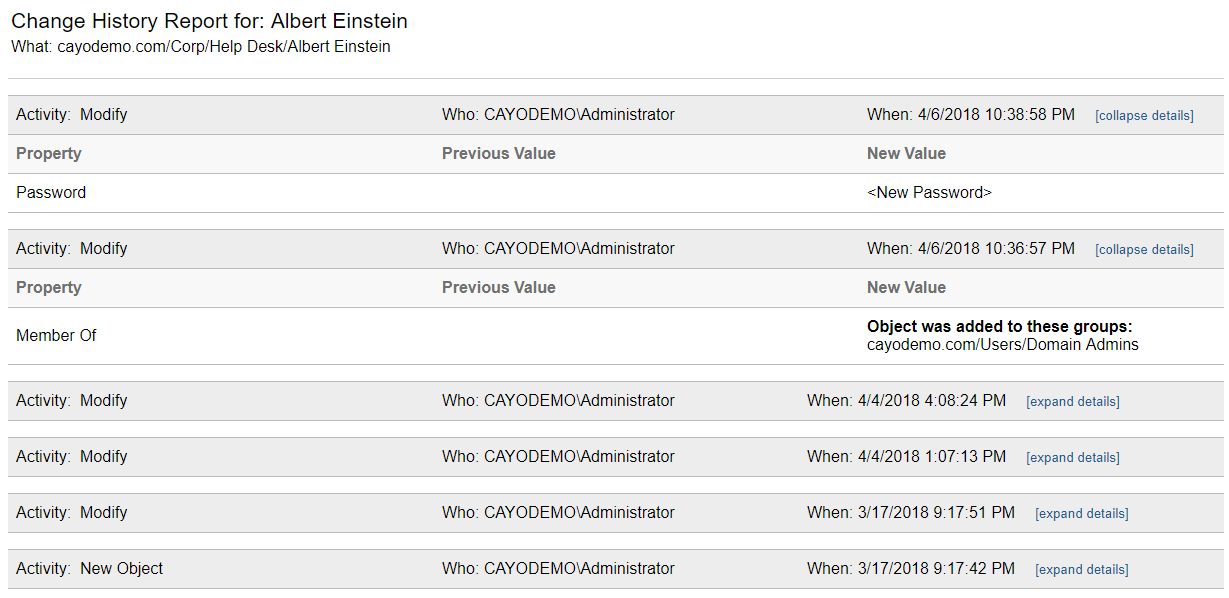Expand details for 3/17/2018 9:17:51 PM
The height and width of the screenshot is (598, 1229).
1082,513
